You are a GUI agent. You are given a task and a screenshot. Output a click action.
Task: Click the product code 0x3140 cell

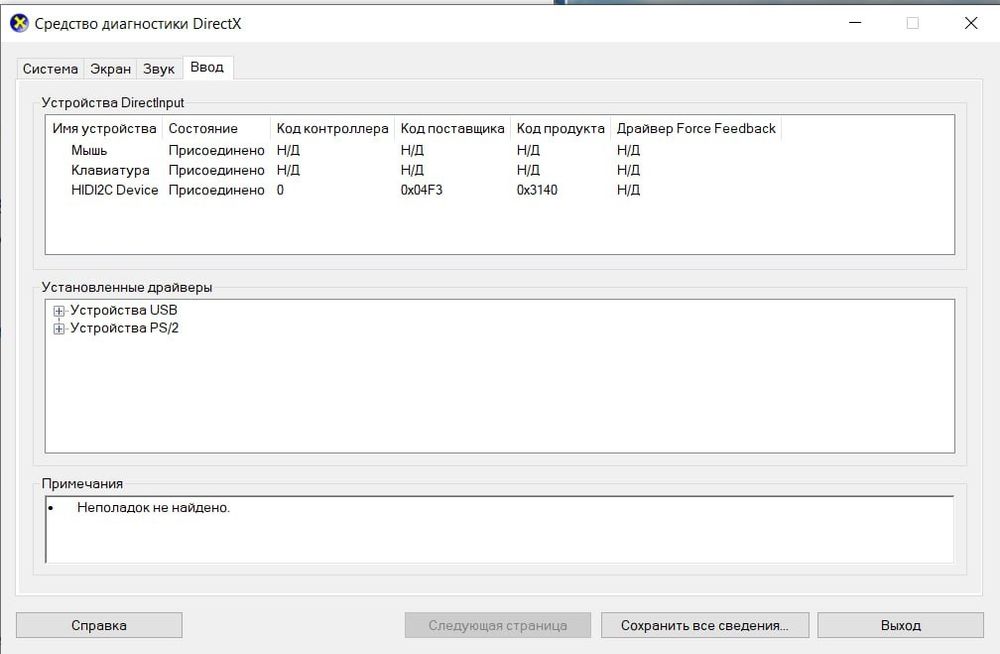pyautogui.click(x=537, y=190)
